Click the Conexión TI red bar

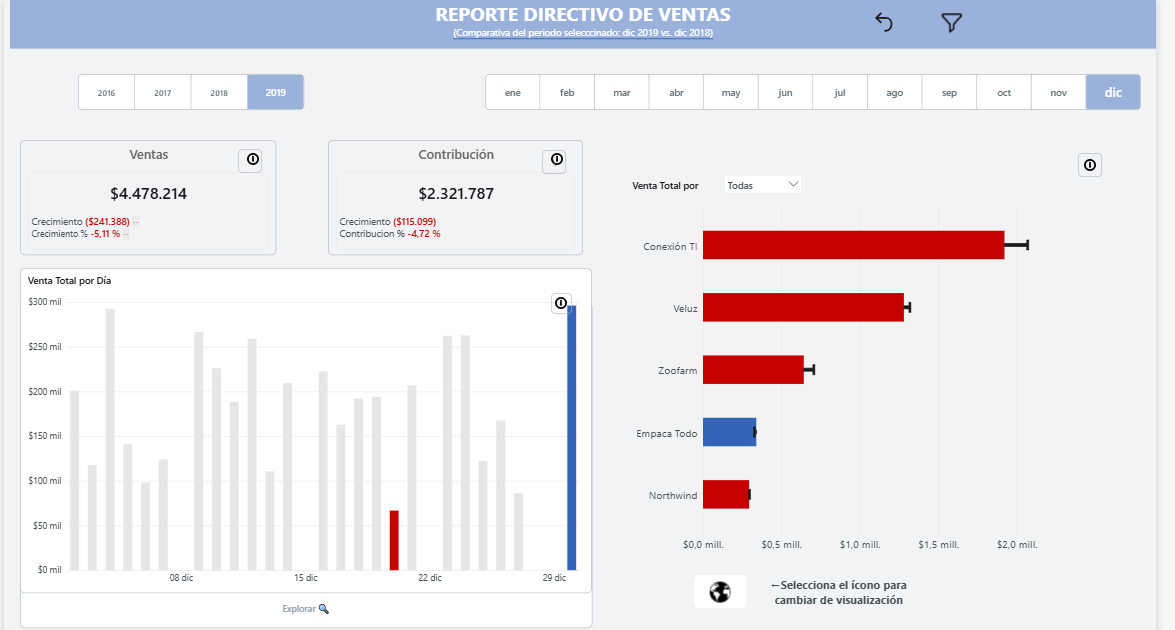854,245
